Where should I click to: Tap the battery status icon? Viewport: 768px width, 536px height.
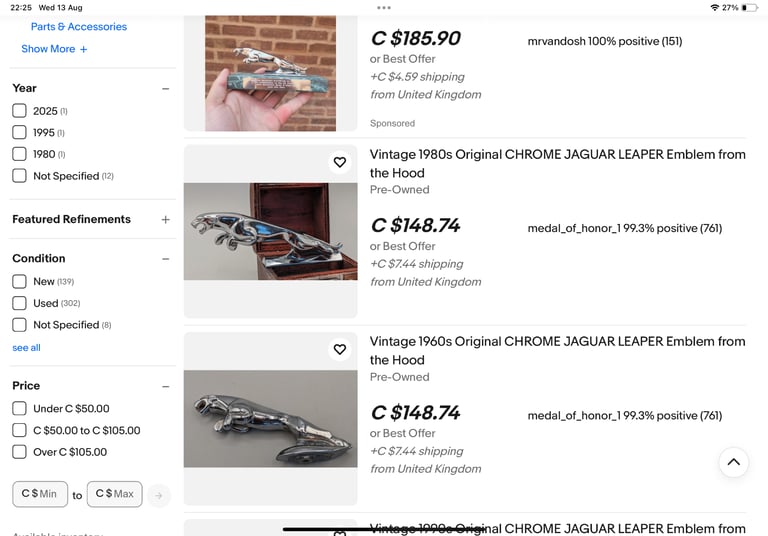(749, 8)
